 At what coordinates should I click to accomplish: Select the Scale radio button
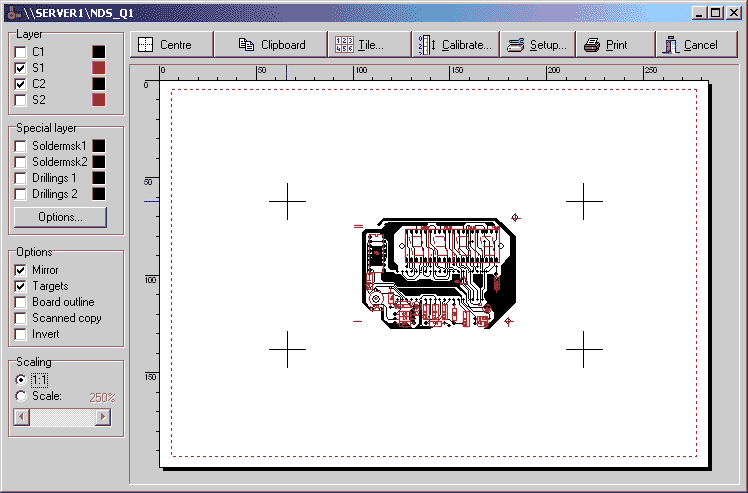click(21, 396)
